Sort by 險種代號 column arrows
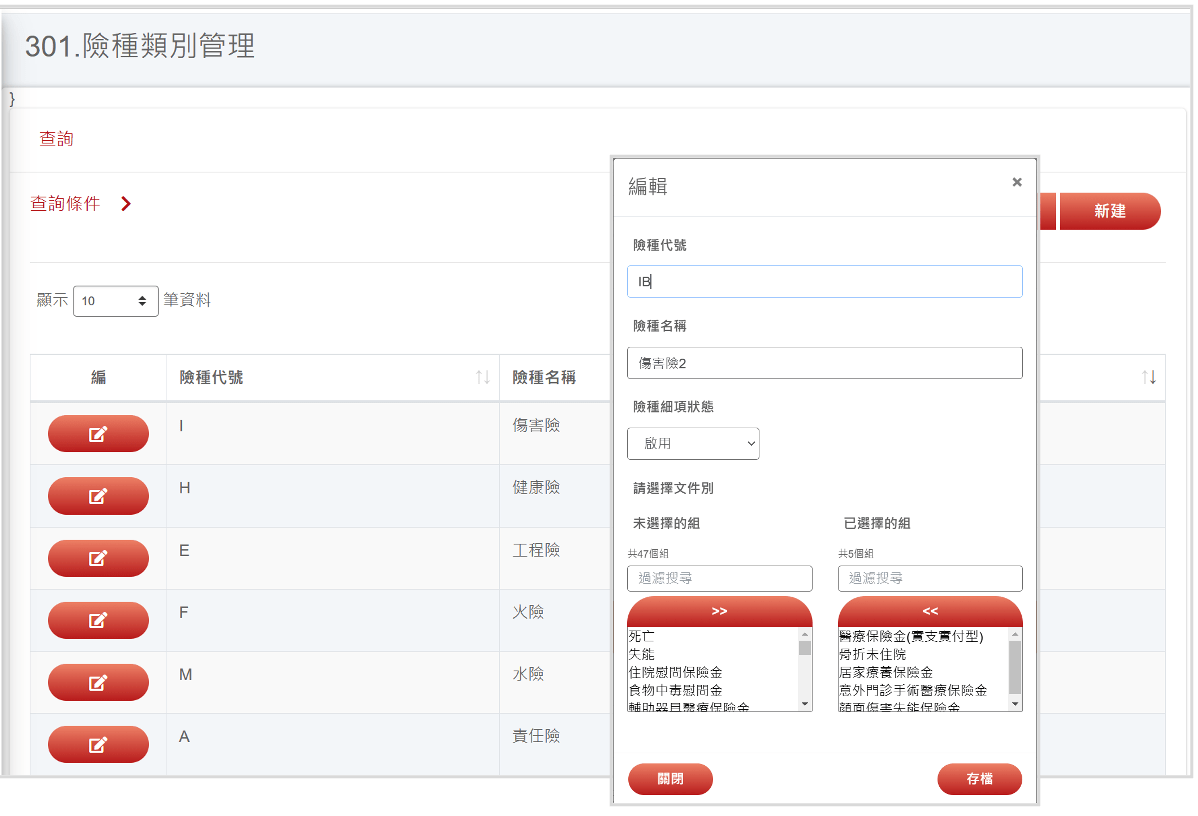The height and width of the screenshot is (816, 1198). 482,377
